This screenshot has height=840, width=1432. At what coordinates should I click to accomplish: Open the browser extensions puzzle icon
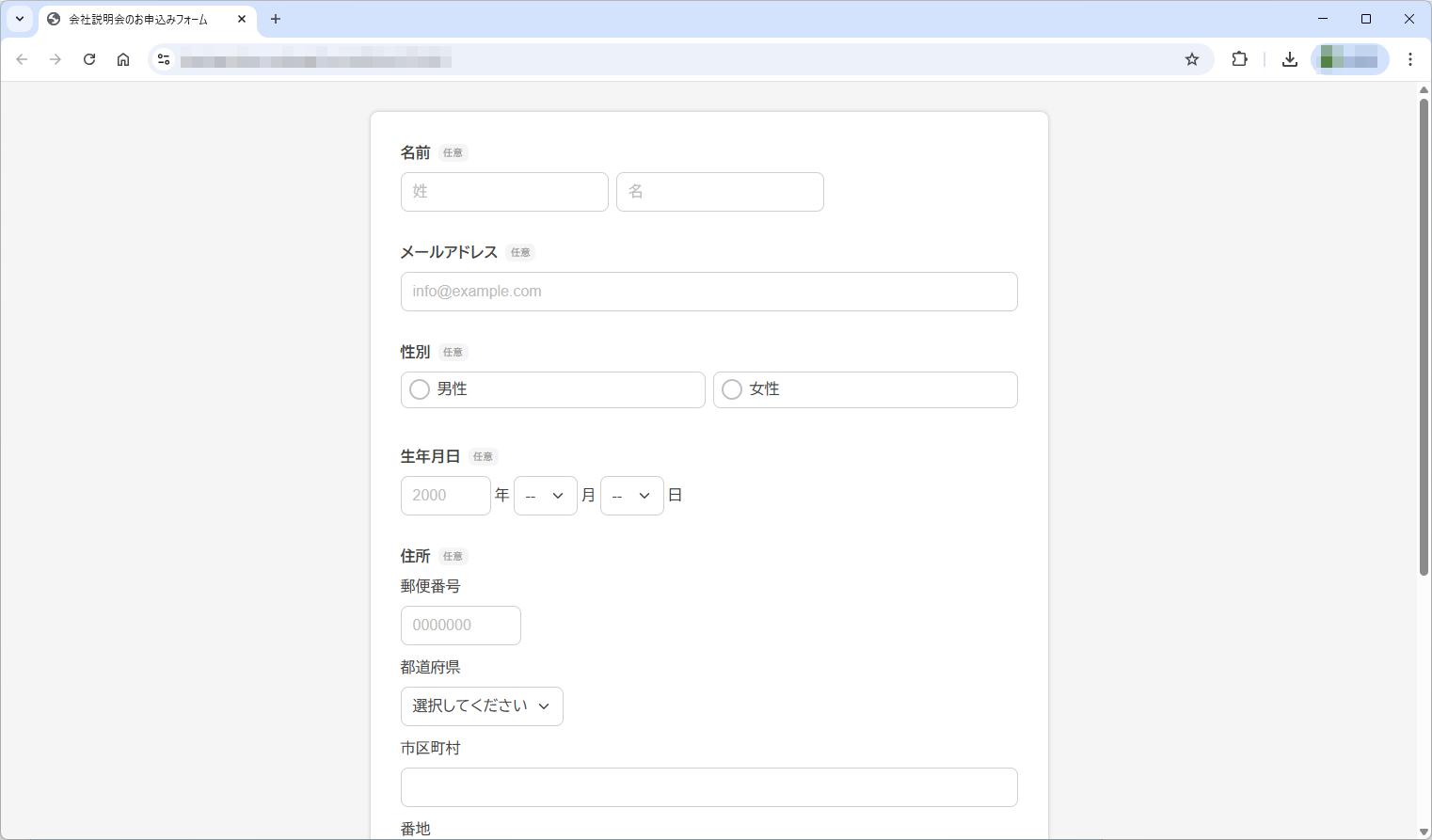[1239, 58]
